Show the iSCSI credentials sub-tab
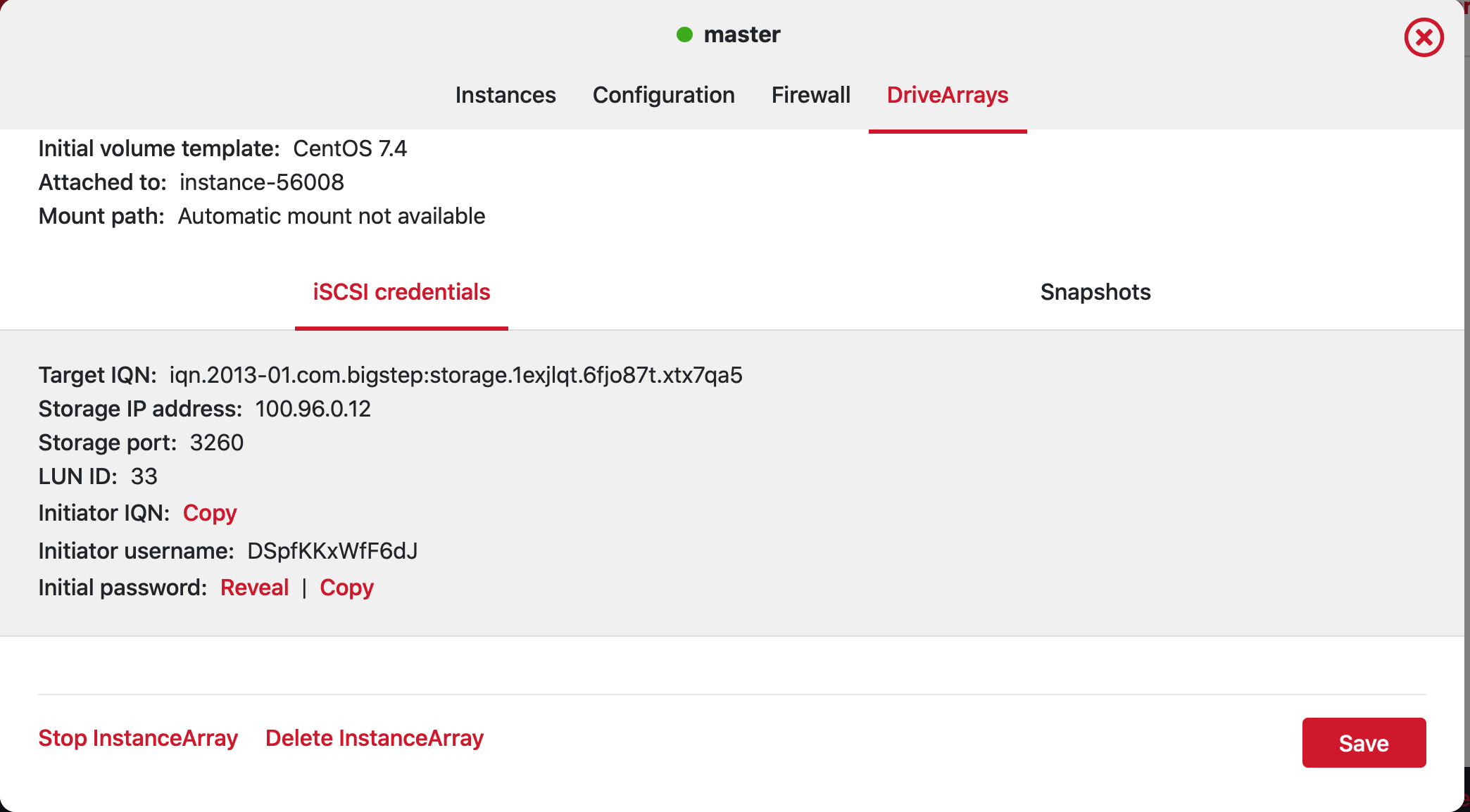Screen dimensions: 1470x812 (x=401, y=292)
